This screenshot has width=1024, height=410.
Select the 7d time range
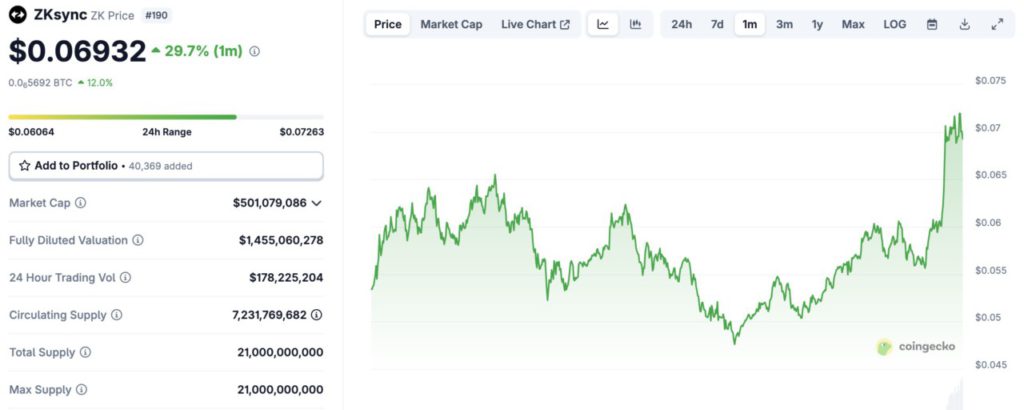pos(717,24)
